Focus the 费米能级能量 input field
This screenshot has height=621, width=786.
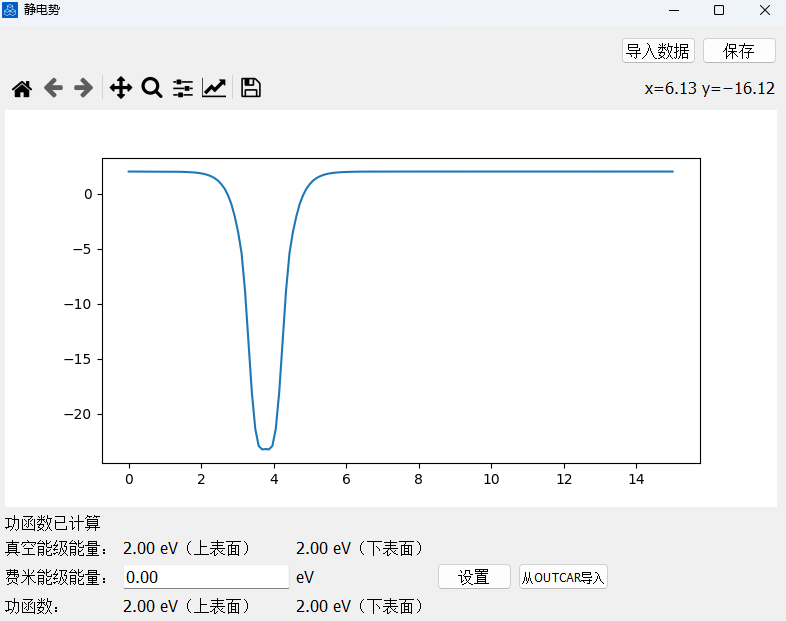coord(206,577)
